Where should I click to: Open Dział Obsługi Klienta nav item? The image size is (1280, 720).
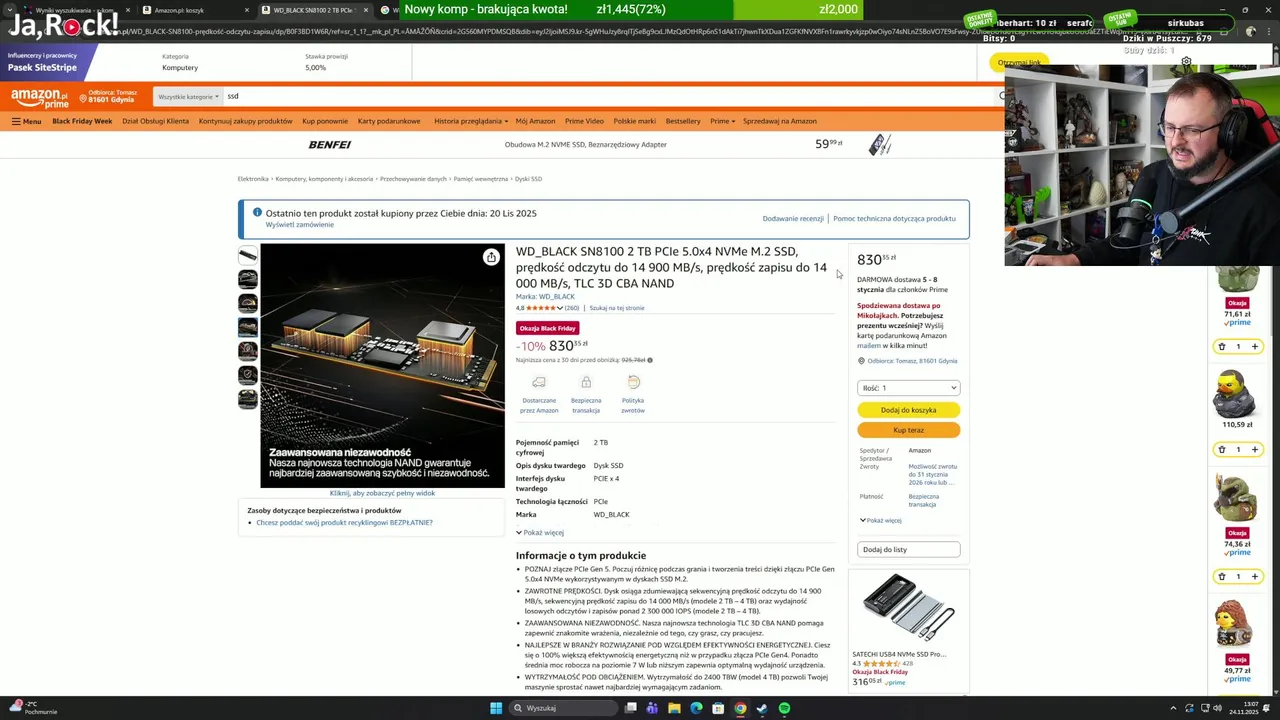coord(155,121)
